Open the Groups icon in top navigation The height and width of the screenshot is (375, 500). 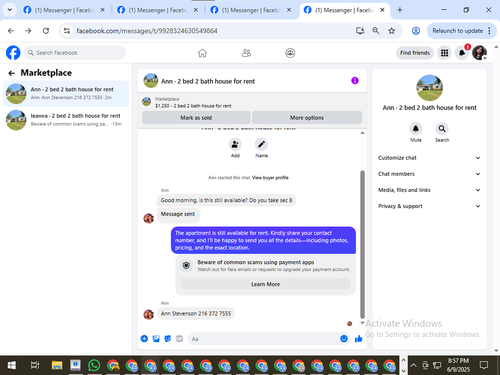tap(290, 53)
